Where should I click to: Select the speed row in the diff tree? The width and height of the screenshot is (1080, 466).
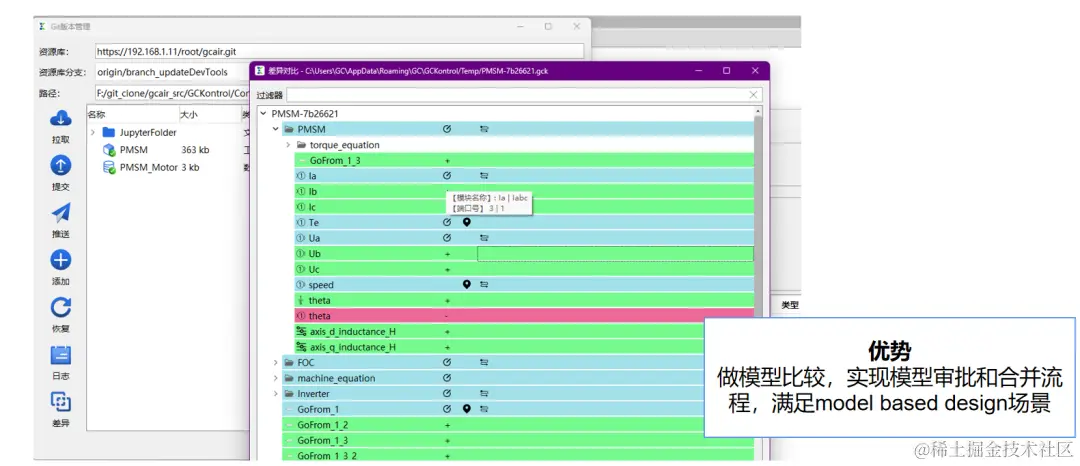(524, 284)
